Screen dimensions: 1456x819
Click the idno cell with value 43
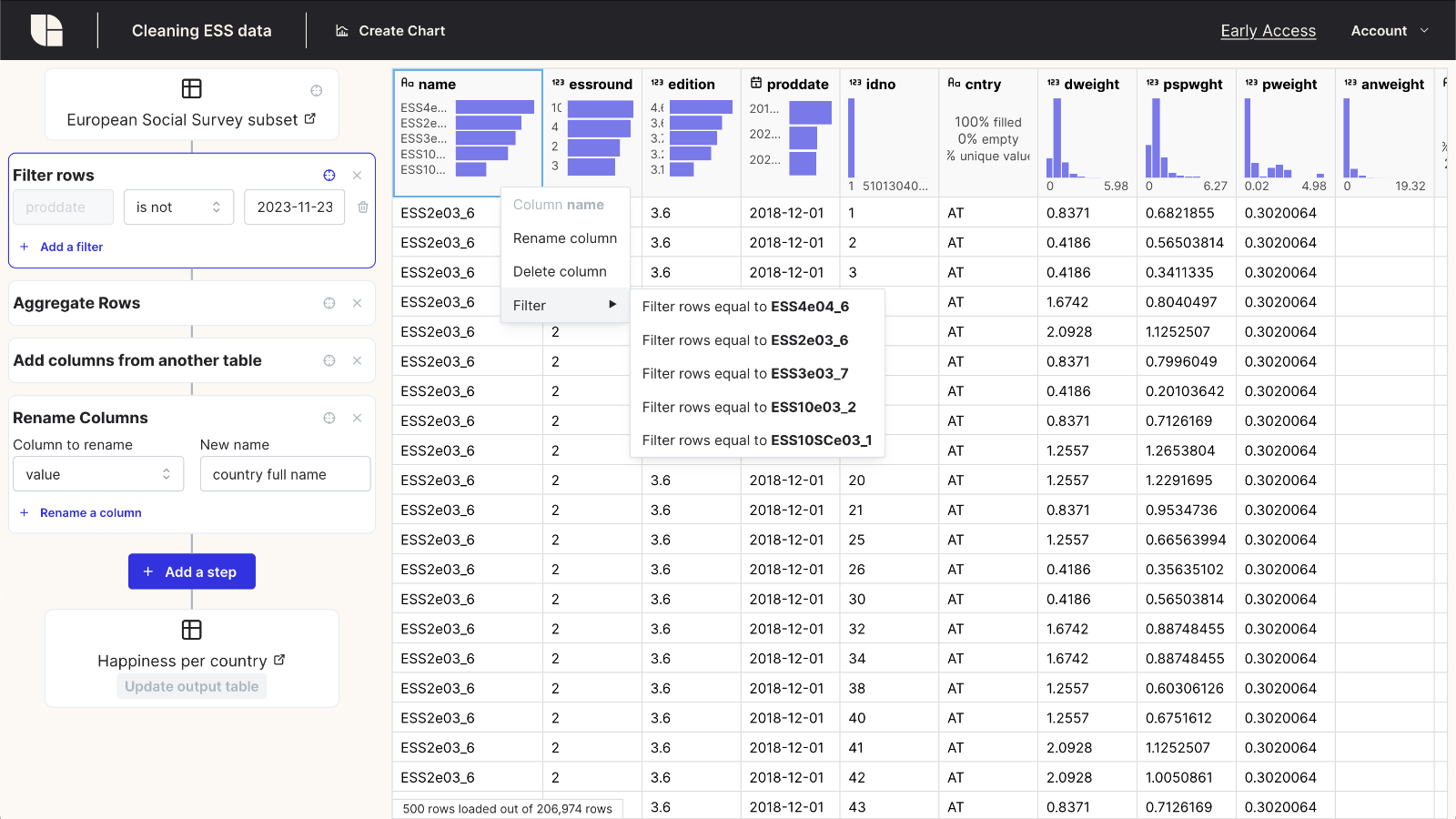coord(889,807)
